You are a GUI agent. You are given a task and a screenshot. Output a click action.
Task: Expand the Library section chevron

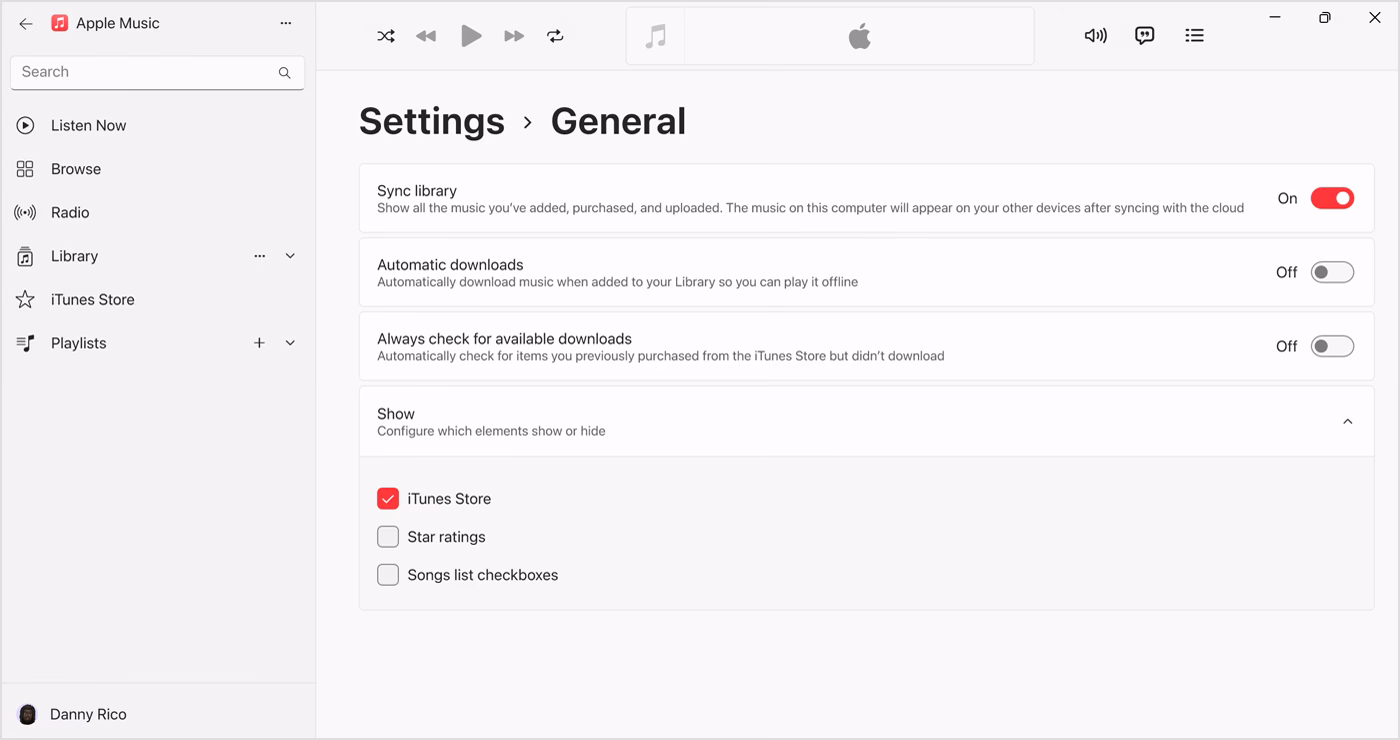[x=290, y=256]
